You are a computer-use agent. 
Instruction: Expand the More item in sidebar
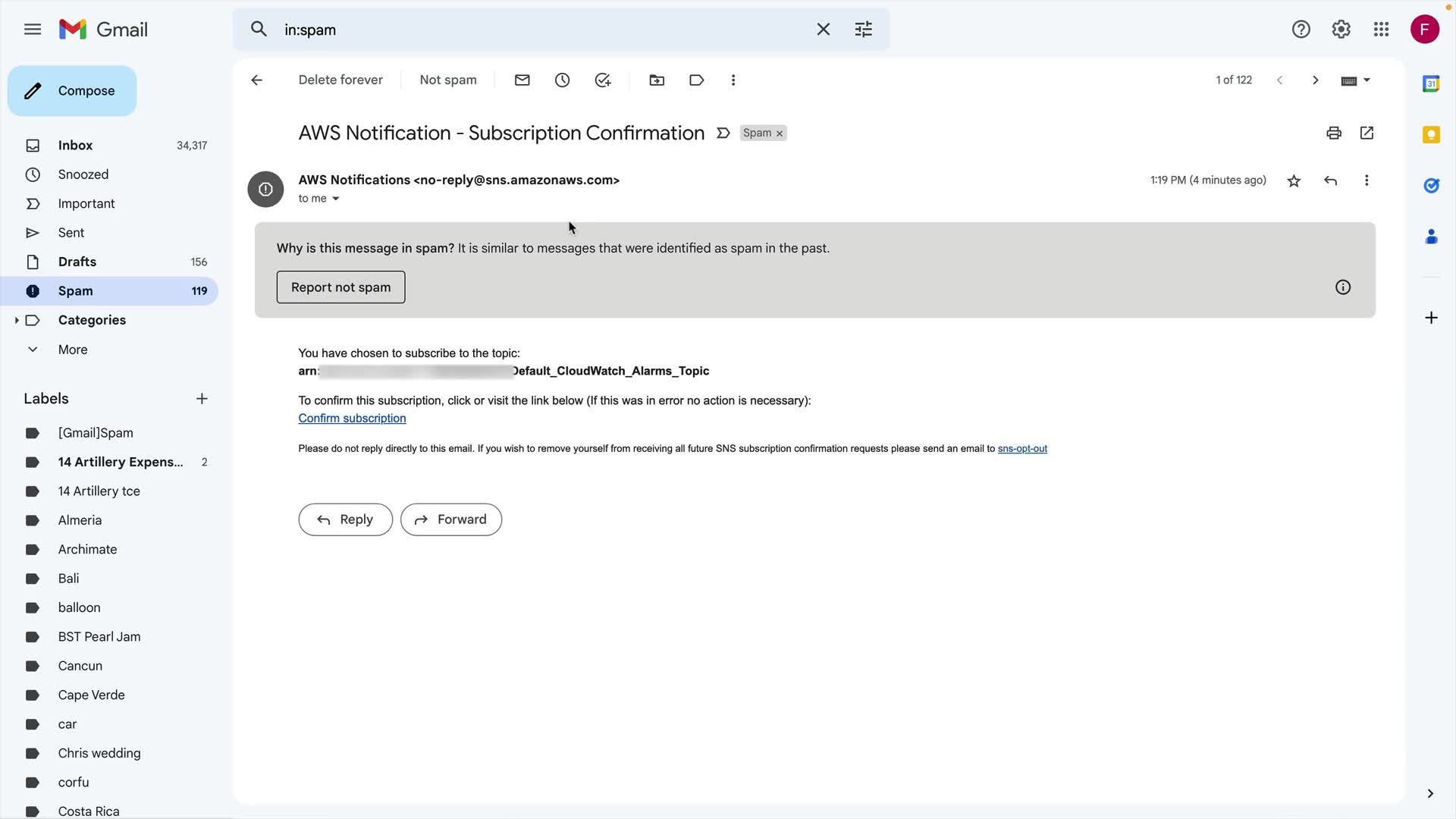[x=73, y=350]
